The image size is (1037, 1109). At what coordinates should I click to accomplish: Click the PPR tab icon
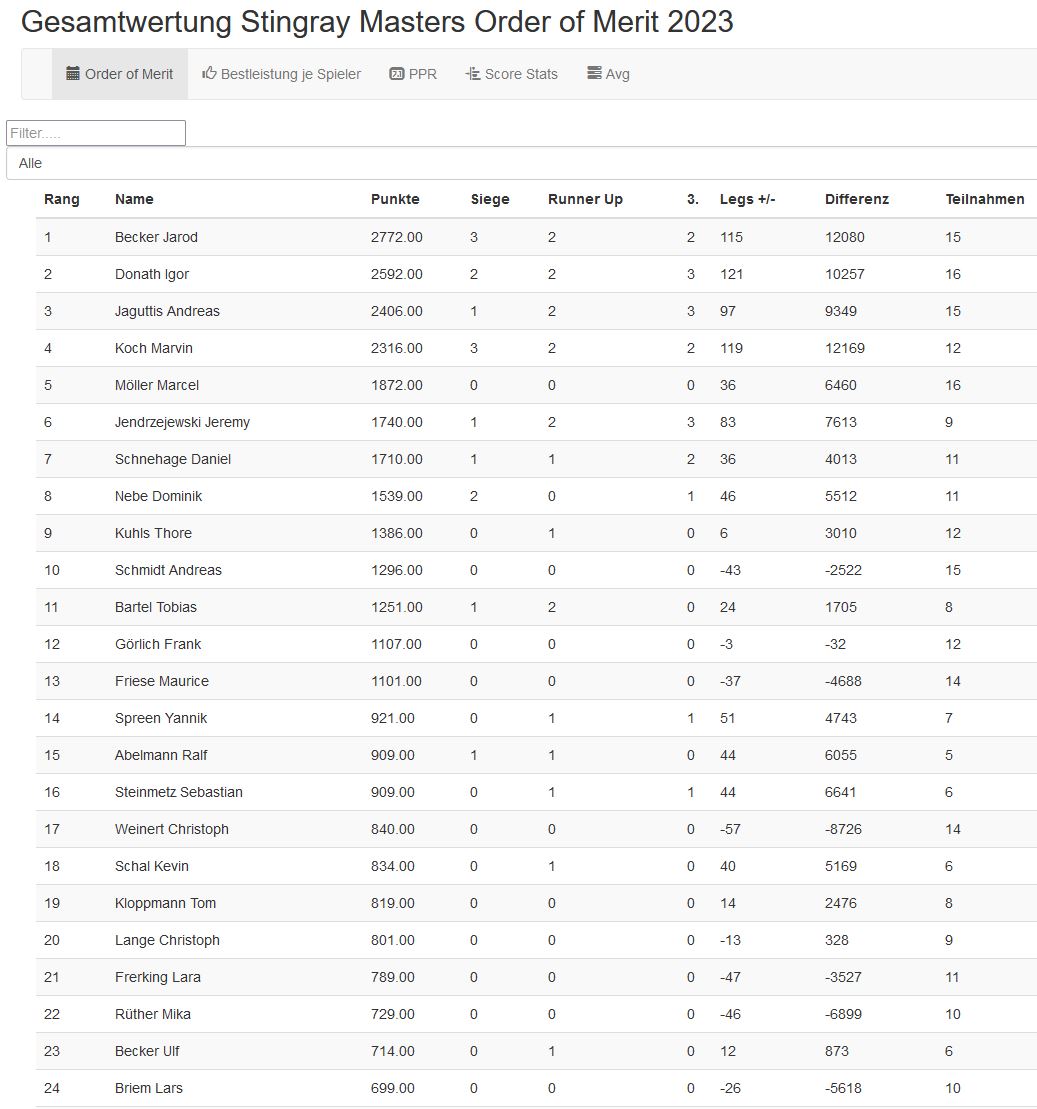[x=397, y=74]
